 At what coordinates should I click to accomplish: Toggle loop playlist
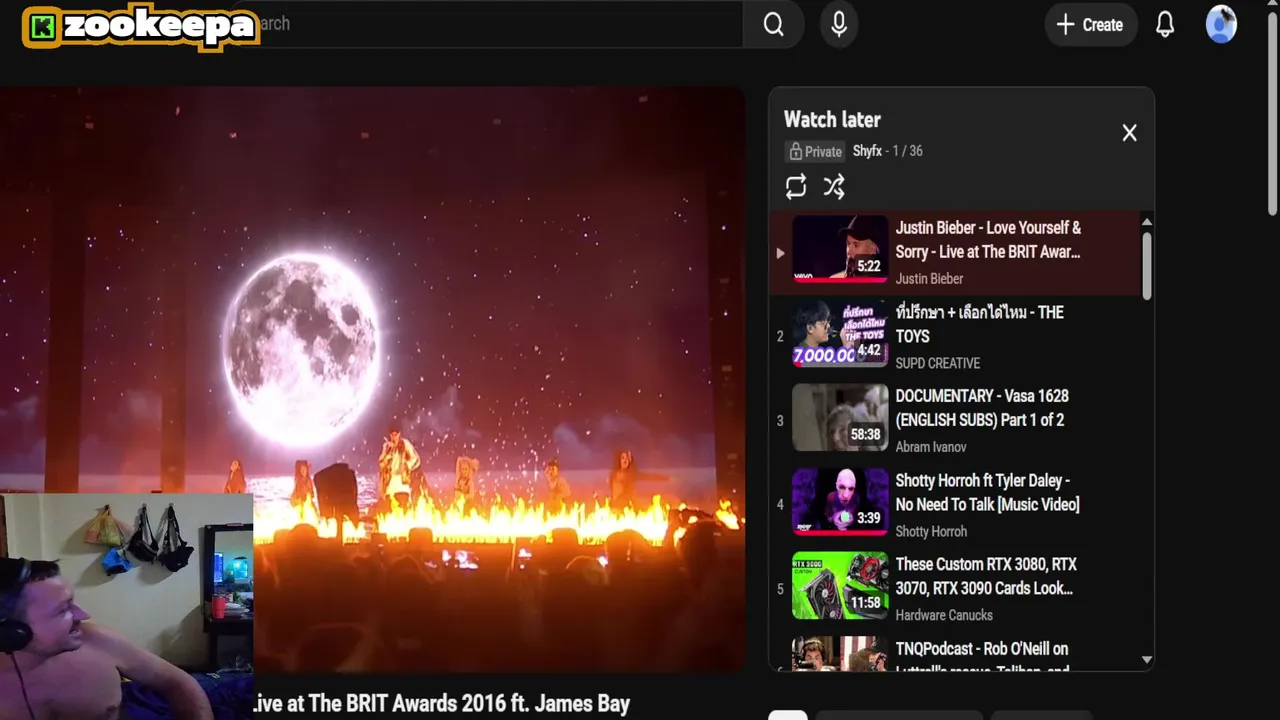tap(796, 187)
